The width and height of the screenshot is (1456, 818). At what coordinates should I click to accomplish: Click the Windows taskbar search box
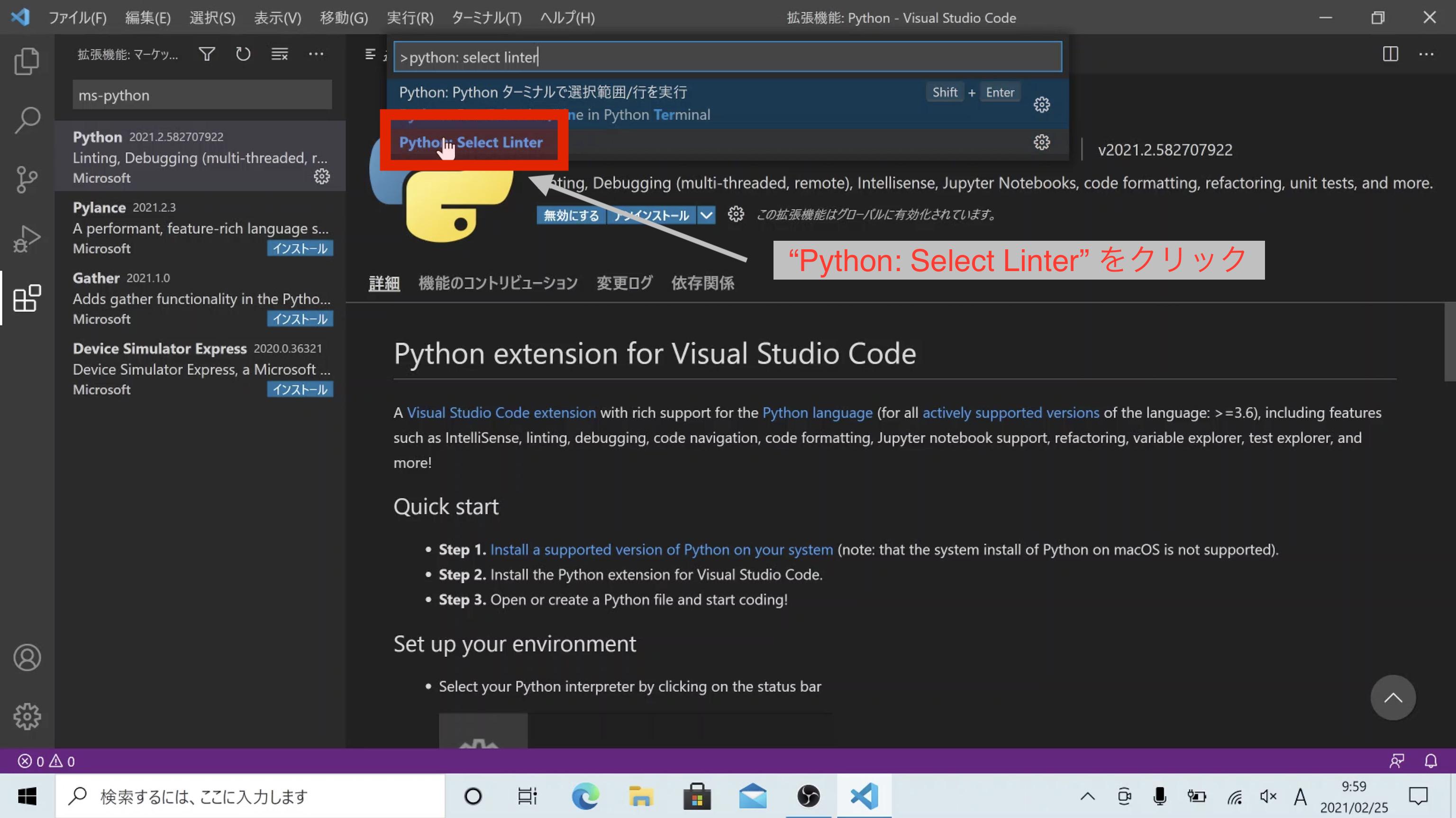pyautogui.click(x=250, y=796)
